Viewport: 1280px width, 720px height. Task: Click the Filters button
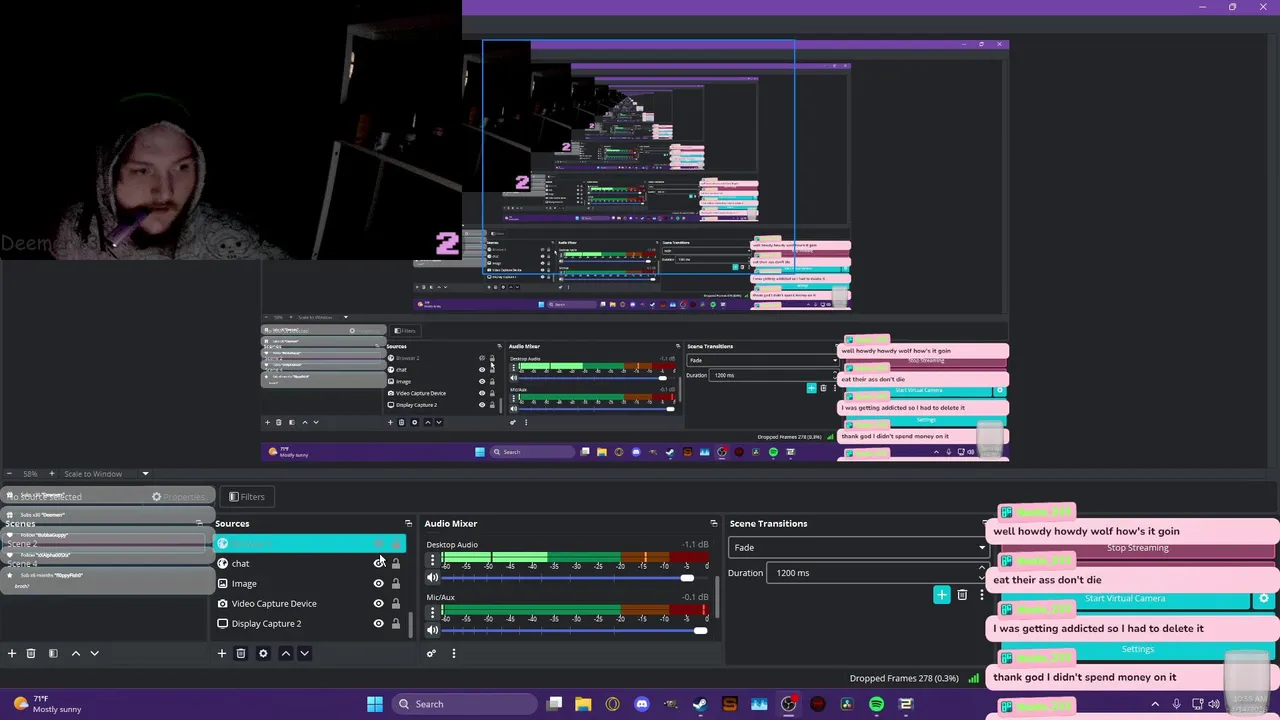(x=247, y=496)
